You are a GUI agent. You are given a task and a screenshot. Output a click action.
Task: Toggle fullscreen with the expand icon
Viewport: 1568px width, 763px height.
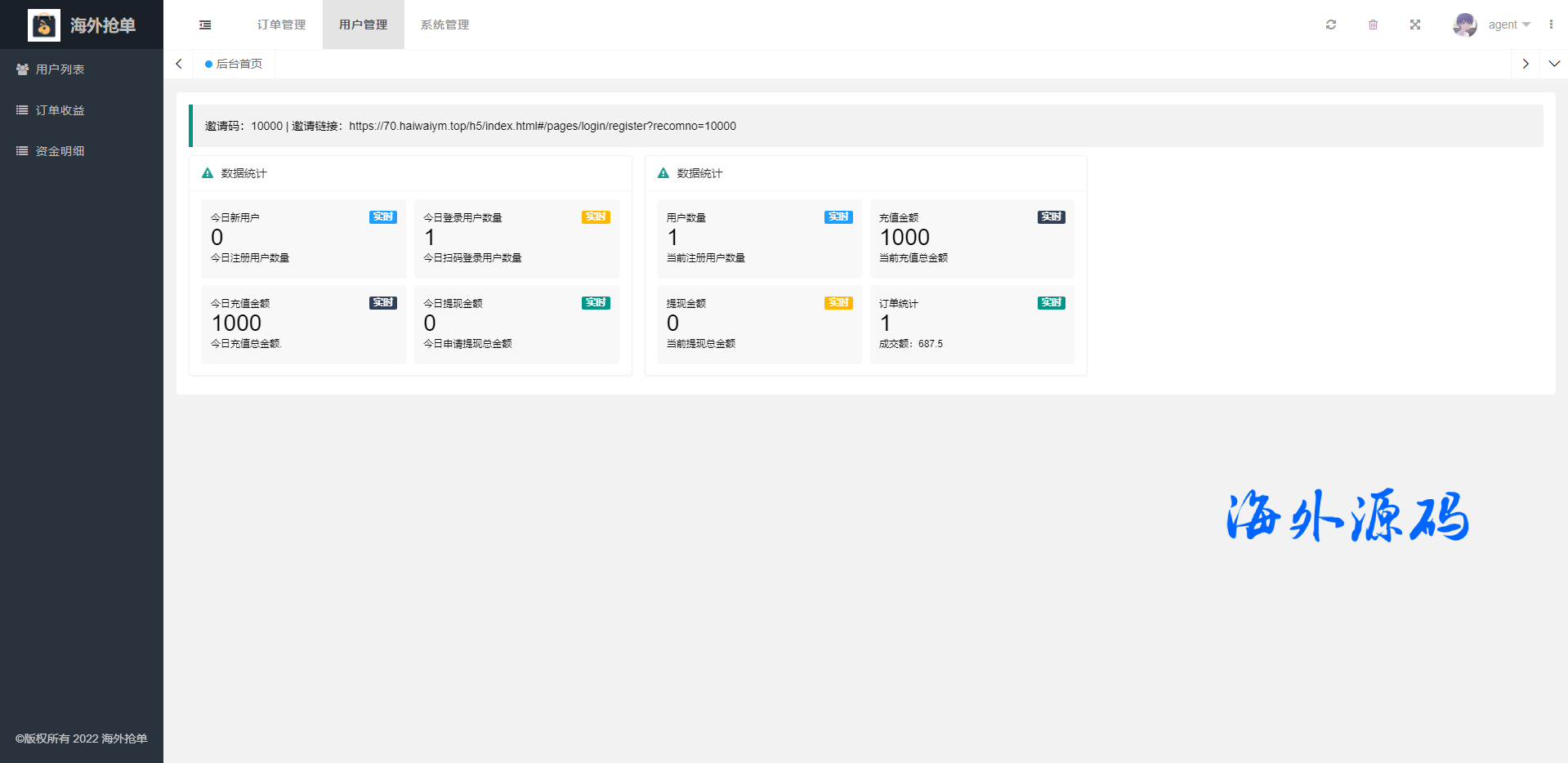(x=1415, y=25)
